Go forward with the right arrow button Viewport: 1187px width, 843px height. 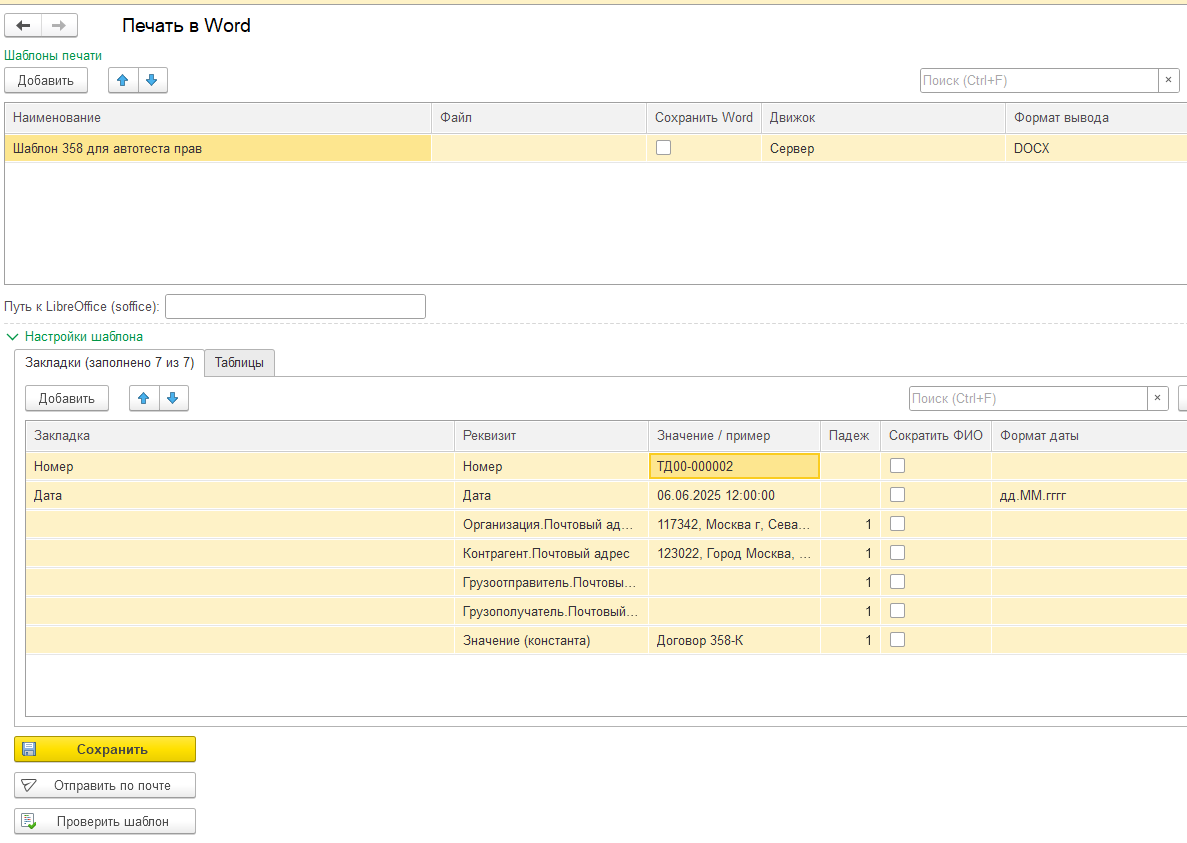click(59, 26)
